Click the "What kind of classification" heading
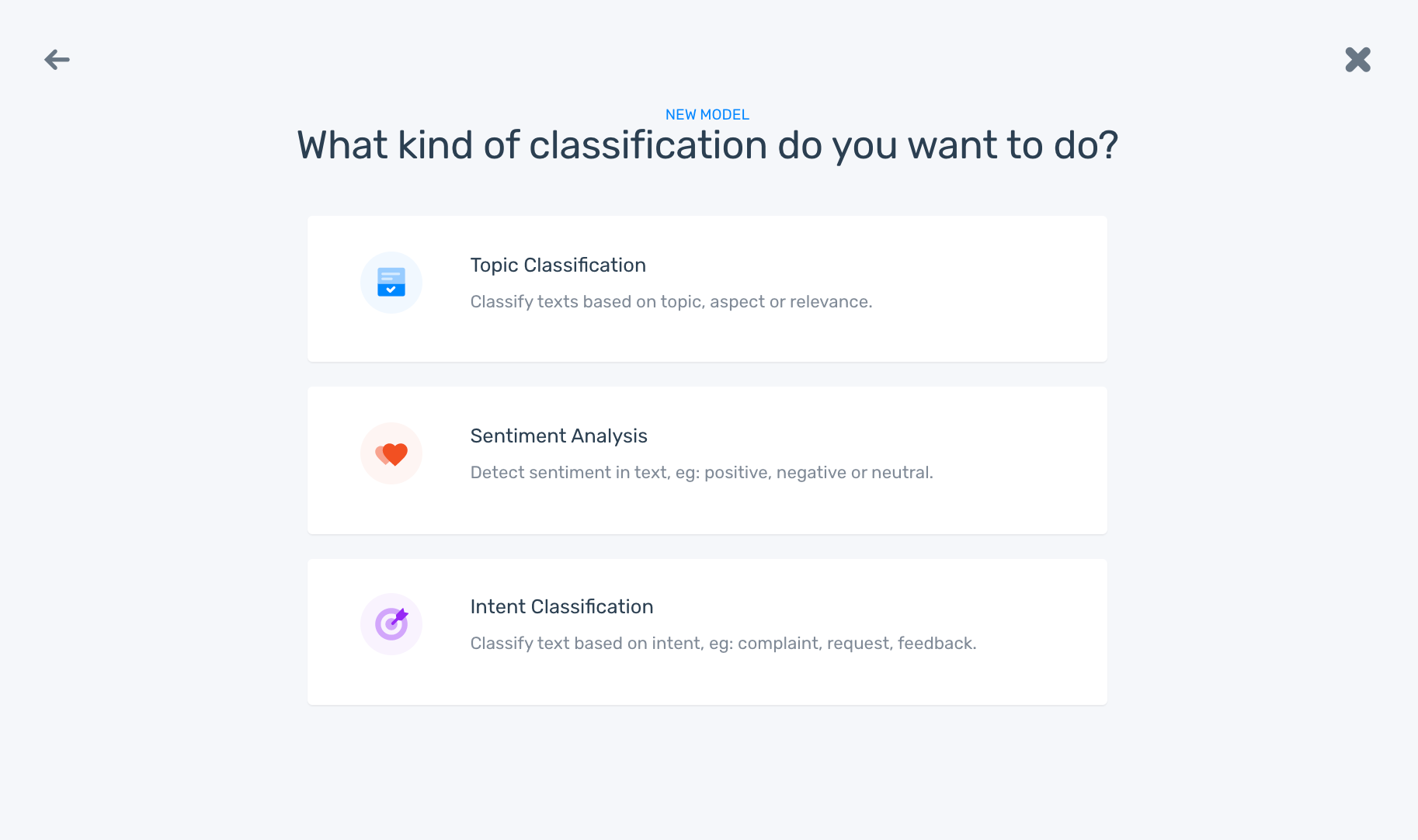The width and height of the screenshot is (1418, 840). [707, 146]
